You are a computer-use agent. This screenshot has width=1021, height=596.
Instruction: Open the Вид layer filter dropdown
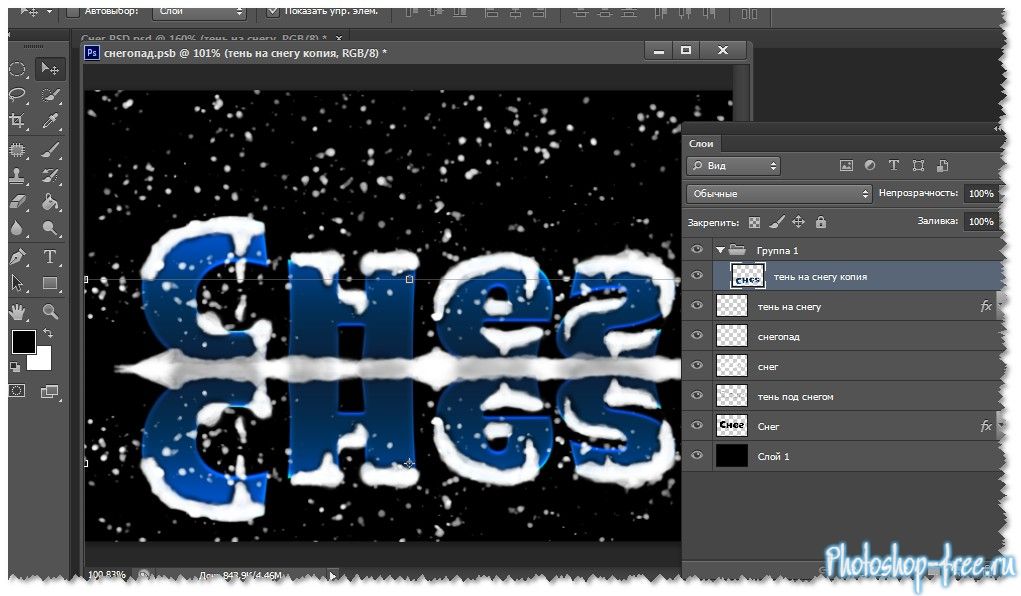(733, 166)
